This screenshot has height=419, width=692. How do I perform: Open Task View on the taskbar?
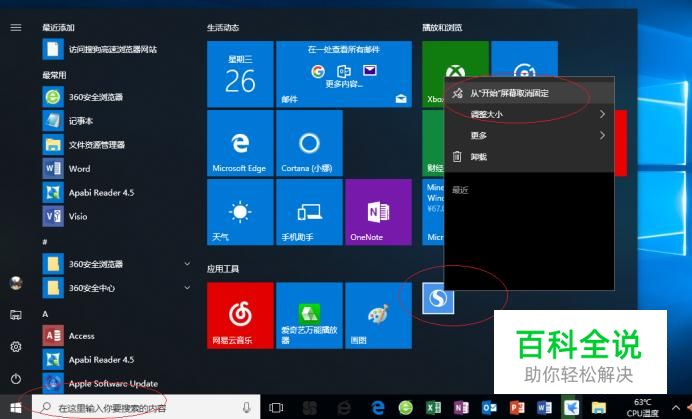point(276,407)
